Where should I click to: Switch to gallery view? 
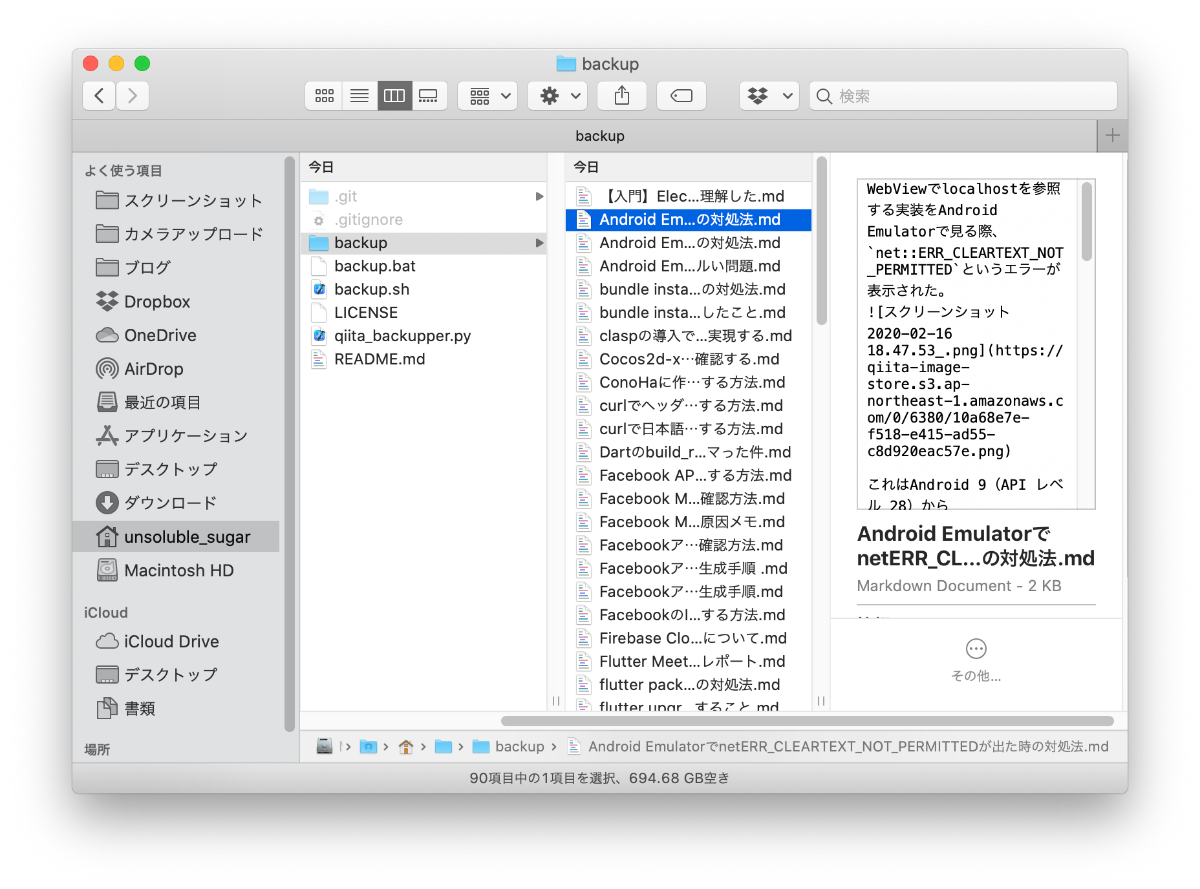pyautogui.click(x=429, y=96)
